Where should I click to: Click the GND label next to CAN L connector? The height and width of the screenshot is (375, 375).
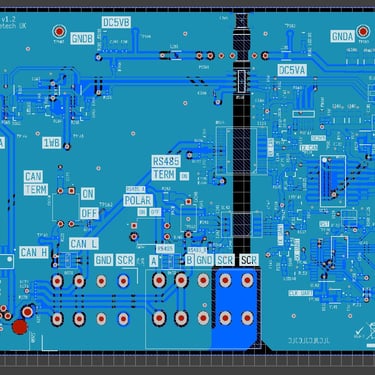[x=103, y=260]
